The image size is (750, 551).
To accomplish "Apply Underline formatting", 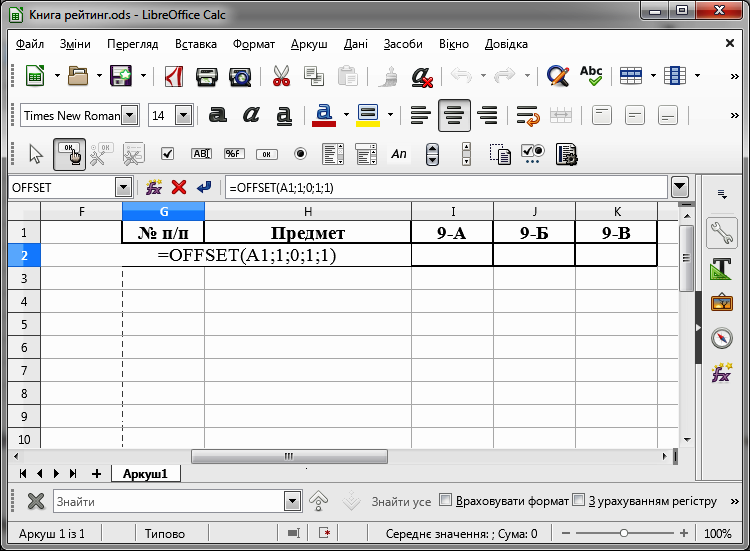I will point(284,116).
